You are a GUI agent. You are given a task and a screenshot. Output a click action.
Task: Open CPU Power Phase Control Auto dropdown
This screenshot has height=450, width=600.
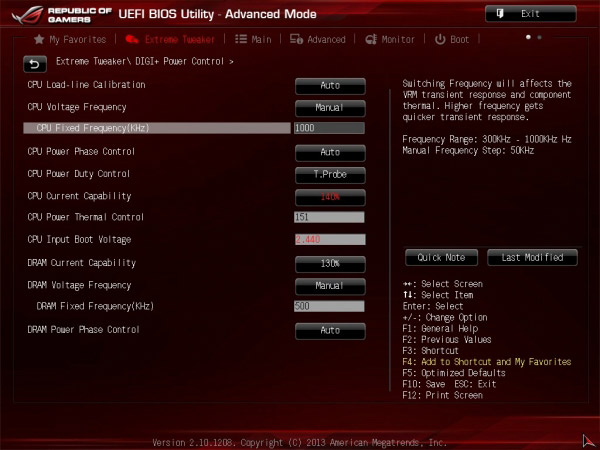(x=330, y=152)
